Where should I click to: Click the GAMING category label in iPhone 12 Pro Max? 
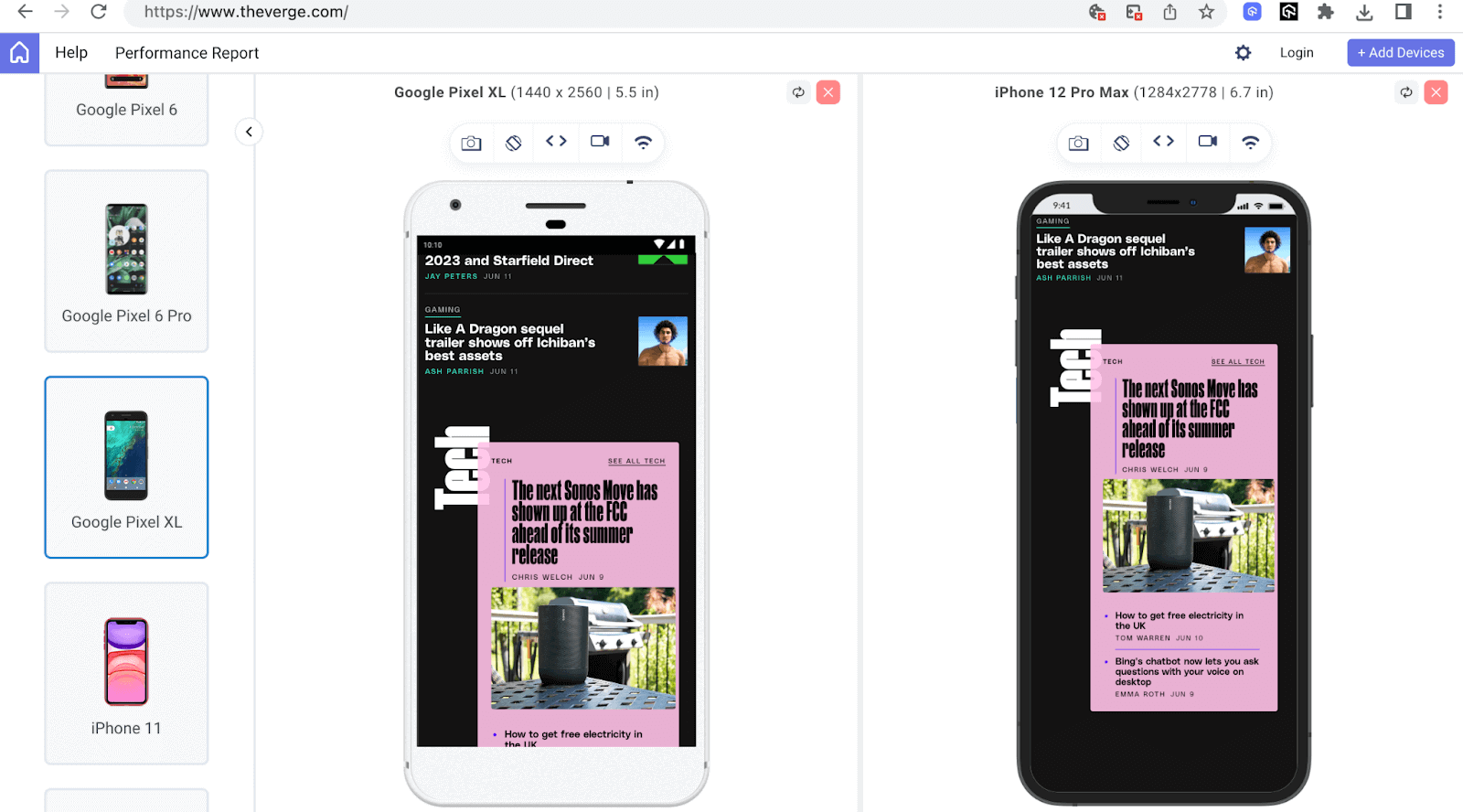coord(1052,221)
